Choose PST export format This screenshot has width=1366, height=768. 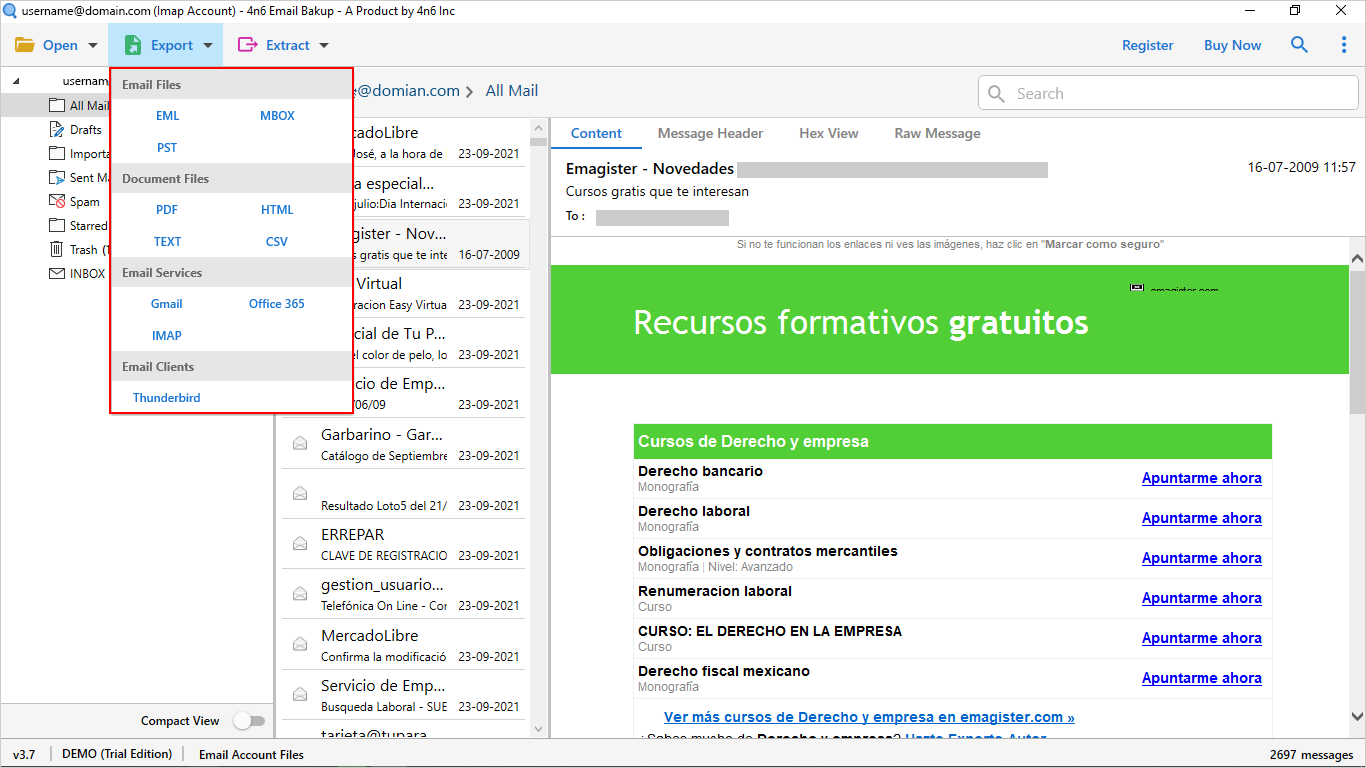(167, 148)
